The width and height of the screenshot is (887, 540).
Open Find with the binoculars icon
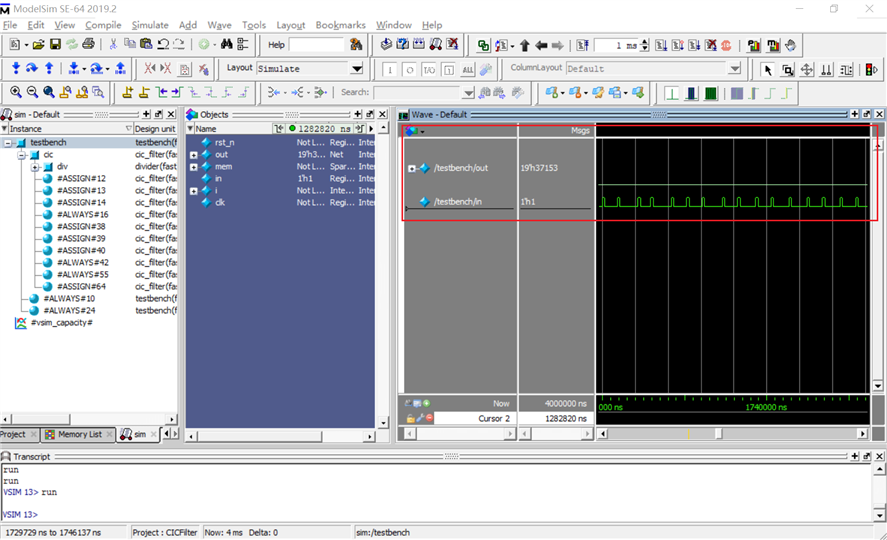point(226,45)
